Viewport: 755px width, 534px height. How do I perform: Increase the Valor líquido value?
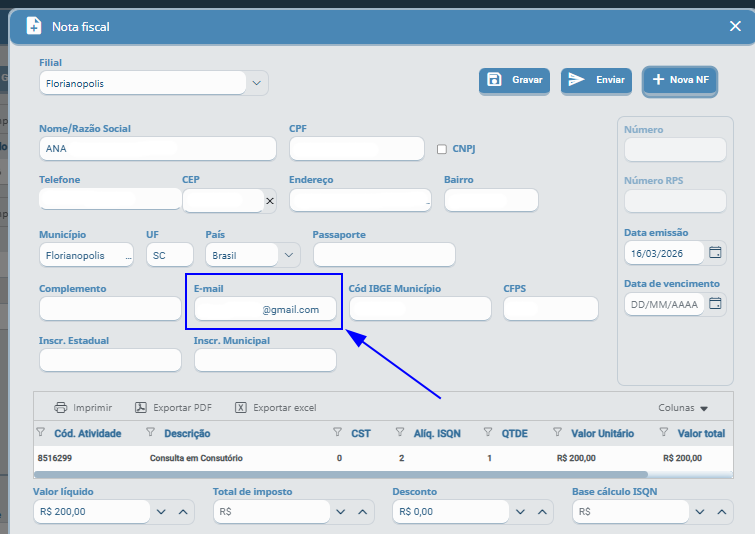tap(183, 512)
